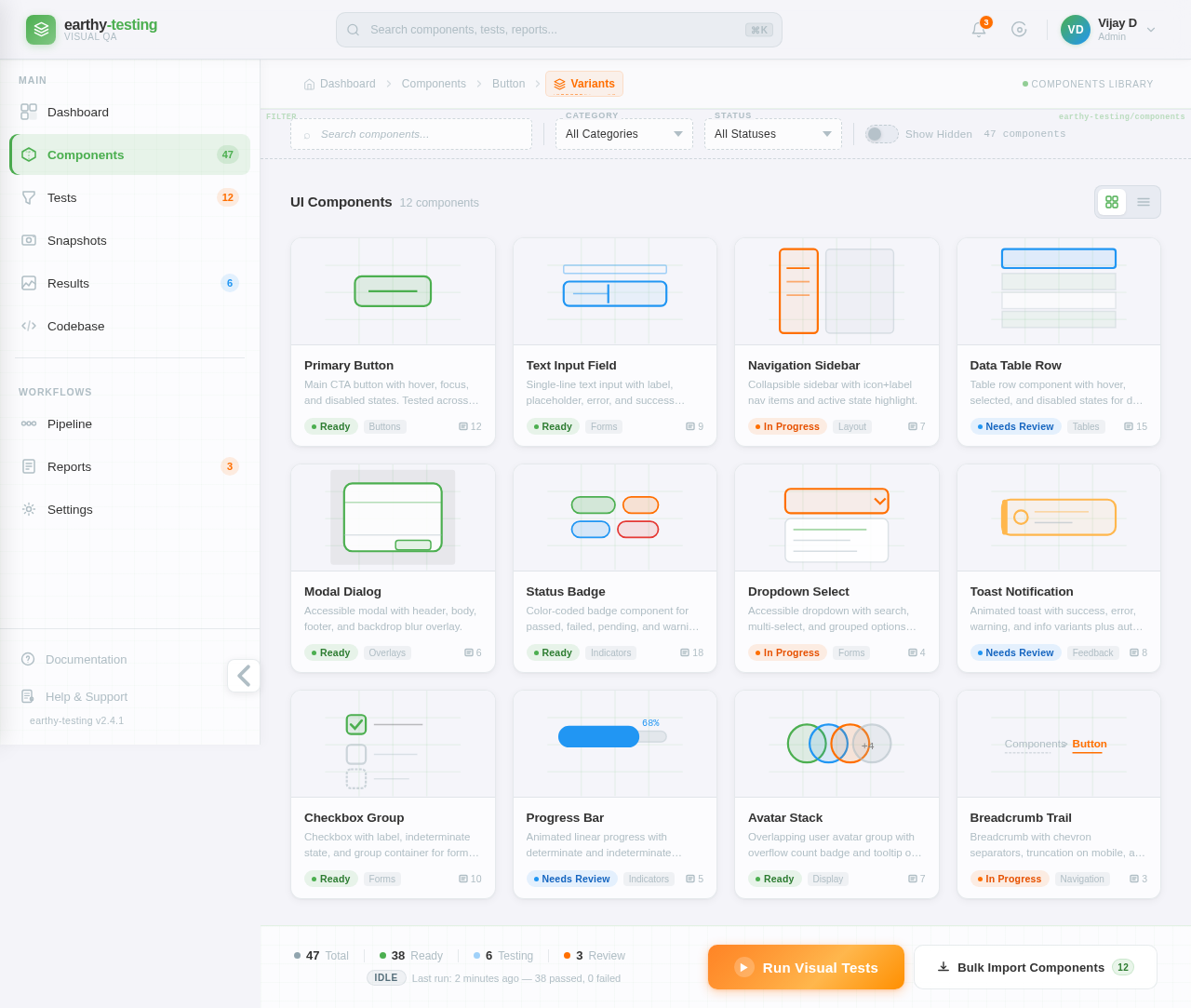Click the Tests funnel icon

tap(29, 197)
